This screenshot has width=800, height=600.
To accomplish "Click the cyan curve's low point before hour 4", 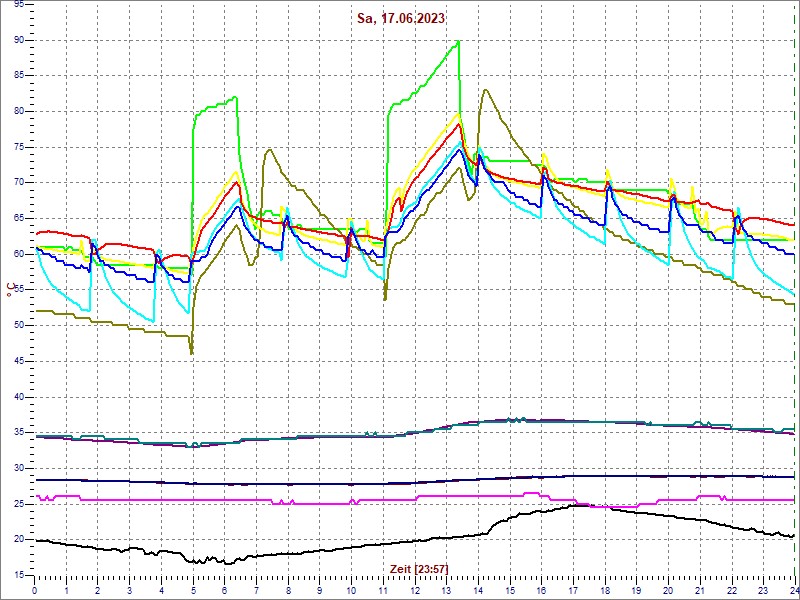I will [152, 320].
